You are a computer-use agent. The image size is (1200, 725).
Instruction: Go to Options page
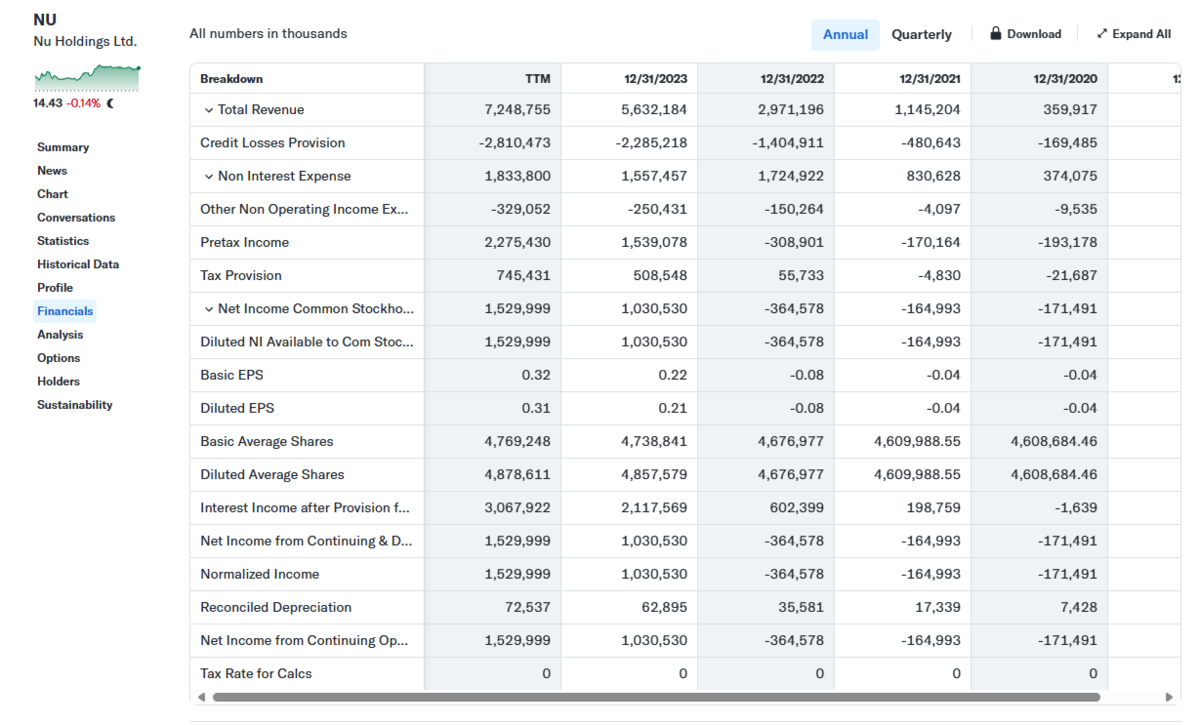pyautogui.click(x=59, y=358)
